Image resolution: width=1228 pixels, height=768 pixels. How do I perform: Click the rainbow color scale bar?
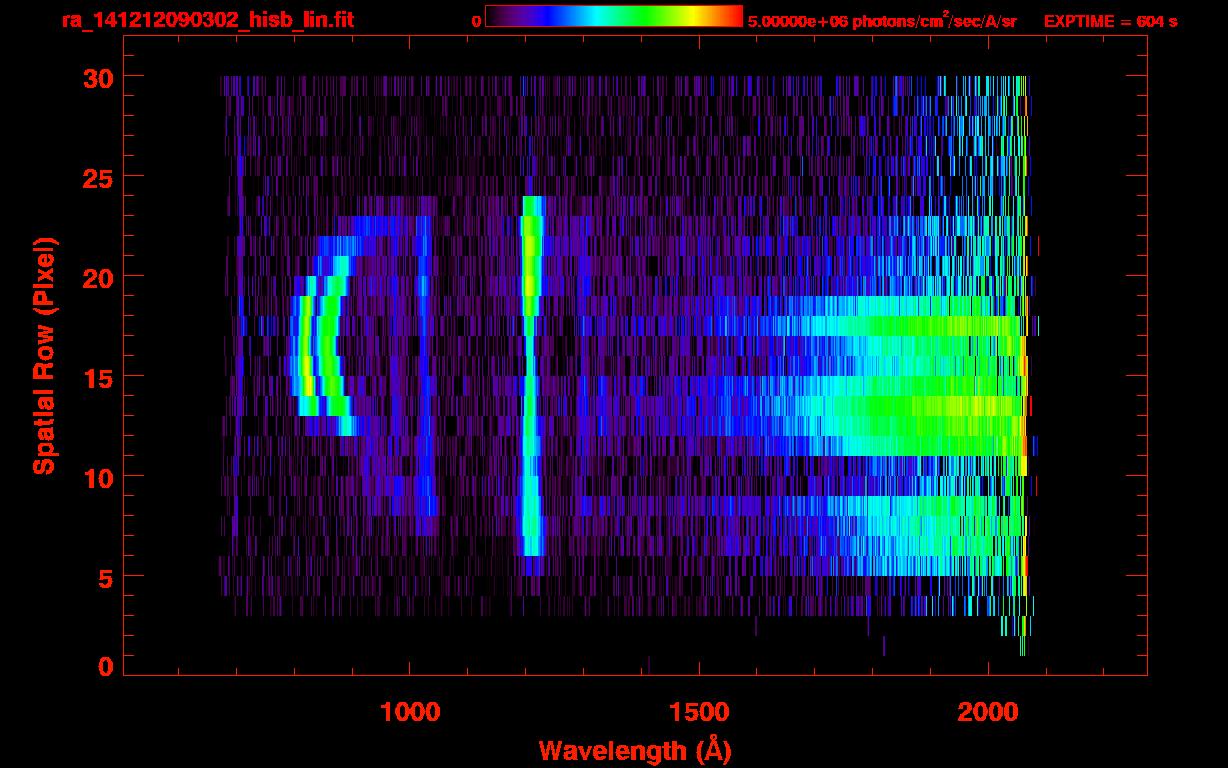(614, 16)
